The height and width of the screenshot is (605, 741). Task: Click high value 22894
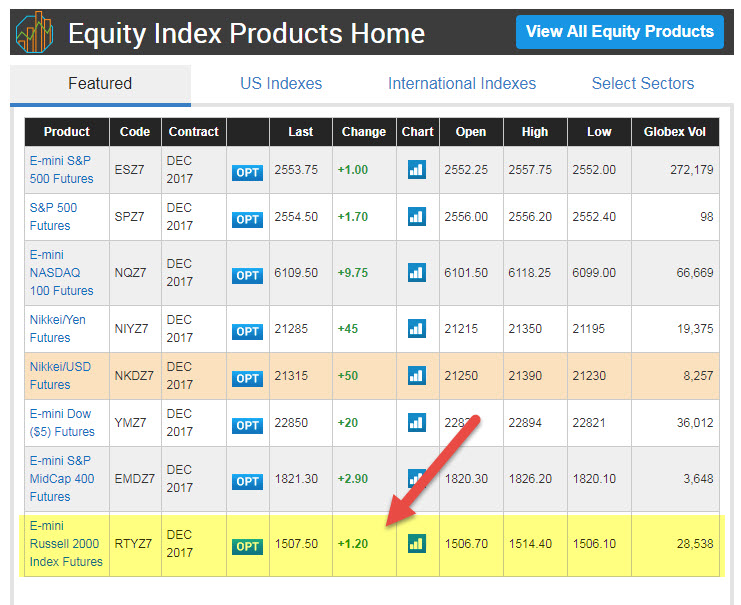pyautogui.click(x=525, y=423)
